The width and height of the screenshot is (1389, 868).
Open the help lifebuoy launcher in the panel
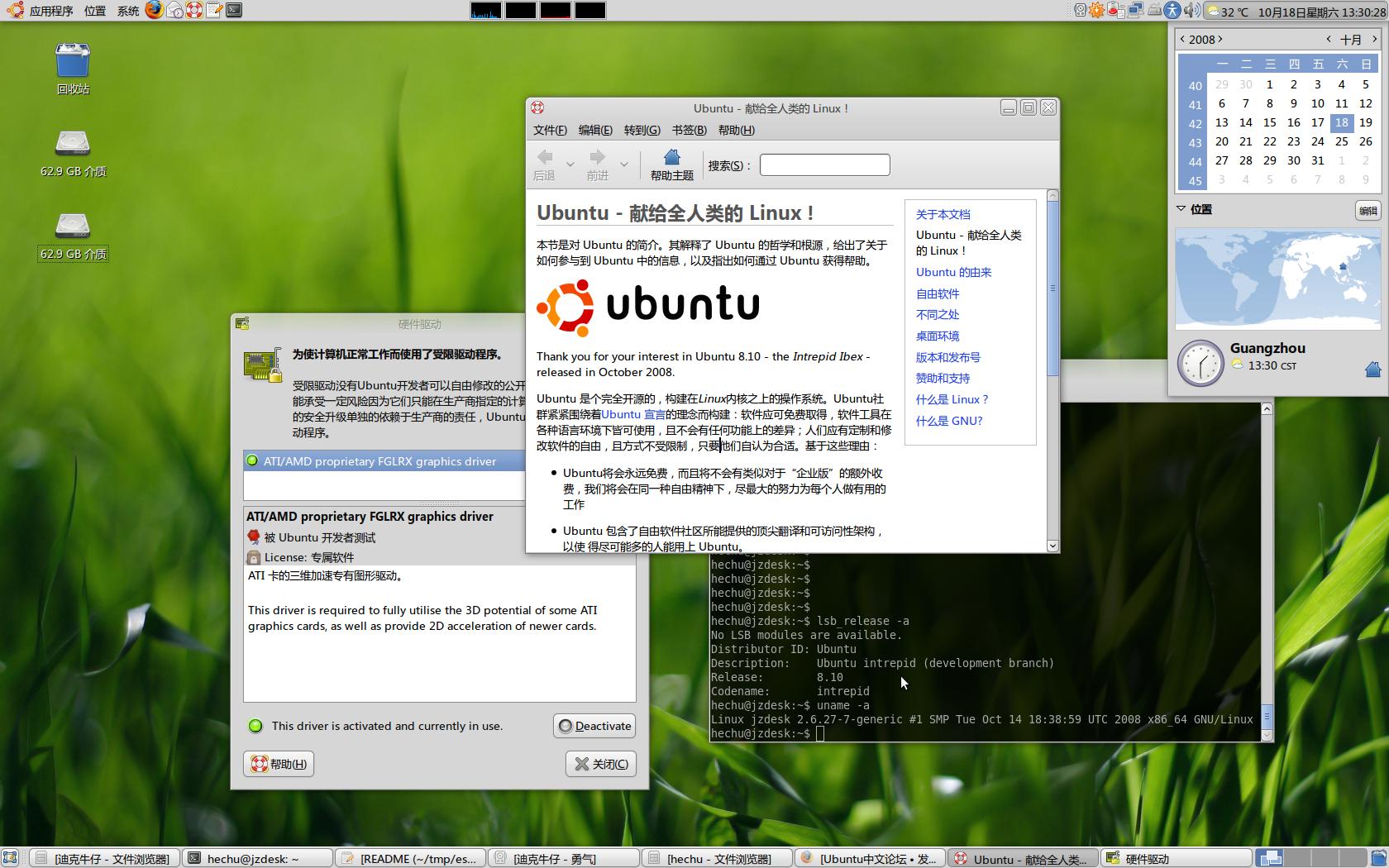[x=194, y=10]
